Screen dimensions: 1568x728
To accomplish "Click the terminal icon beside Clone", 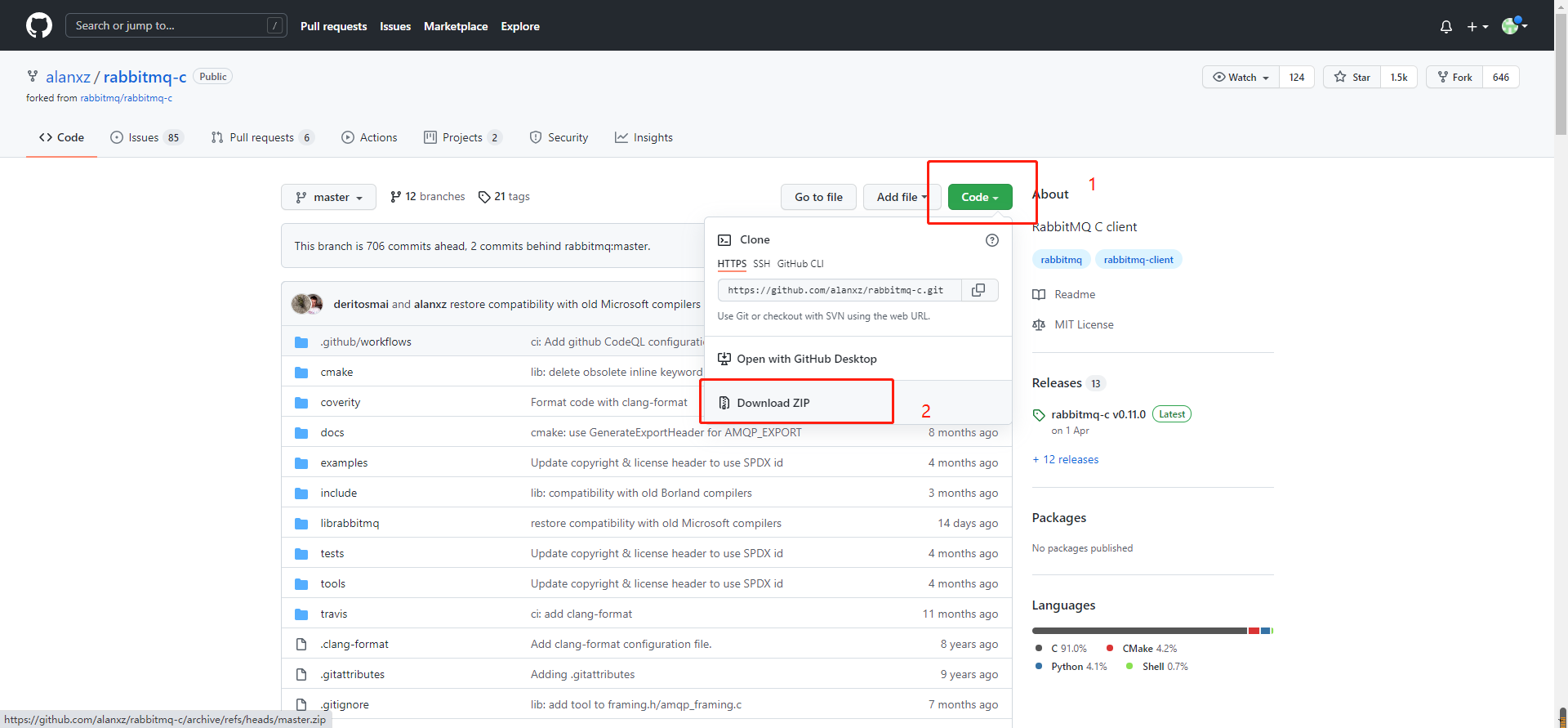I will [x=724, y=240].
